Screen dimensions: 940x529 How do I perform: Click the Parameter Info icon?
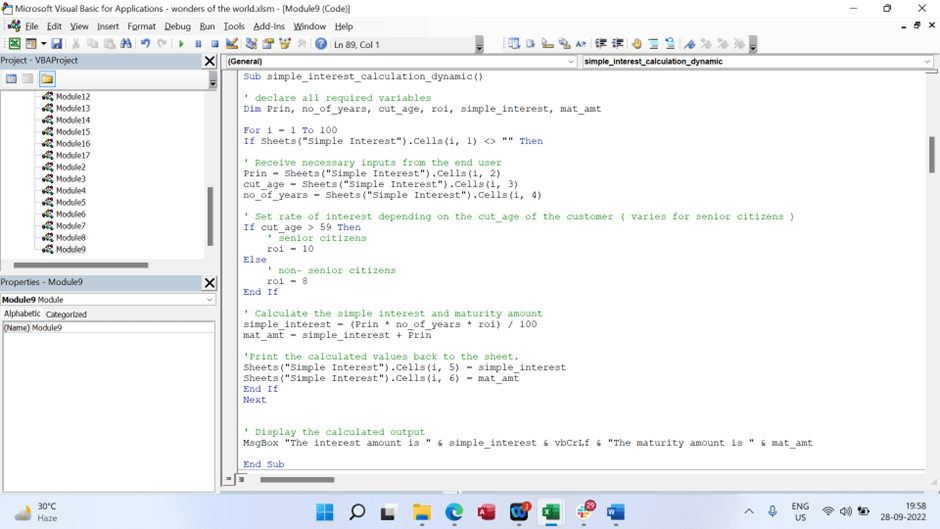click(564, 44)
